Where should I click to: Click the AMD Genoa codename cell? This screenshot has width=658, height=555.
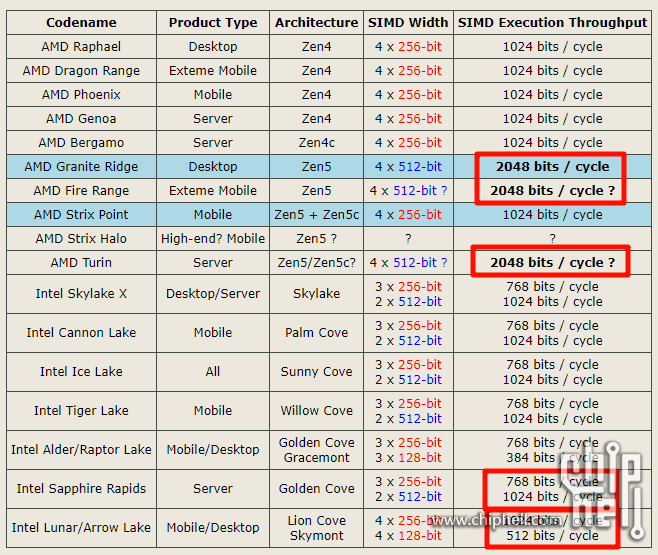pyautogui.click(x=81, y=118)
